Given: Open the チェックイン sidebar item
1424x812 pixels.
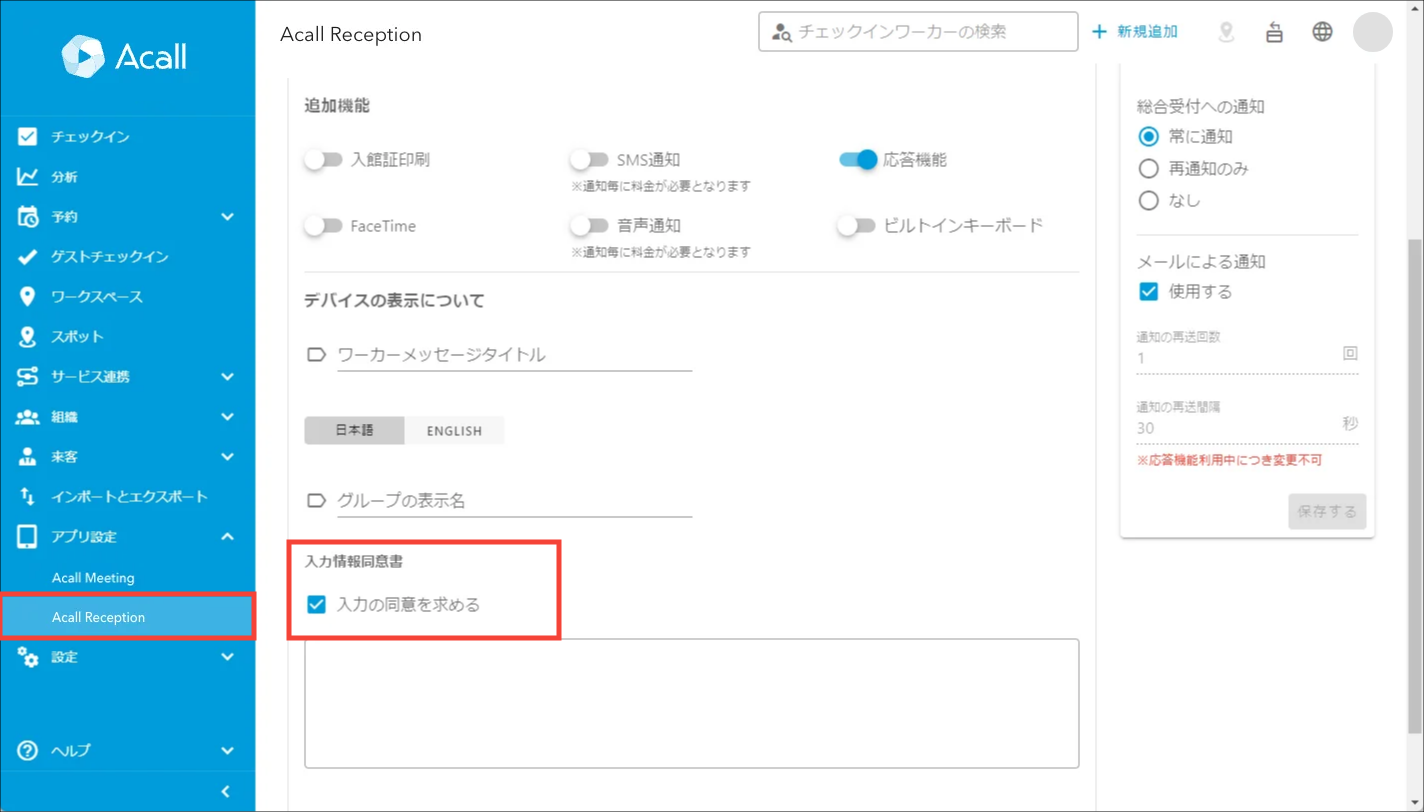Looking at the screenshot, I should (x=128, y=137).
